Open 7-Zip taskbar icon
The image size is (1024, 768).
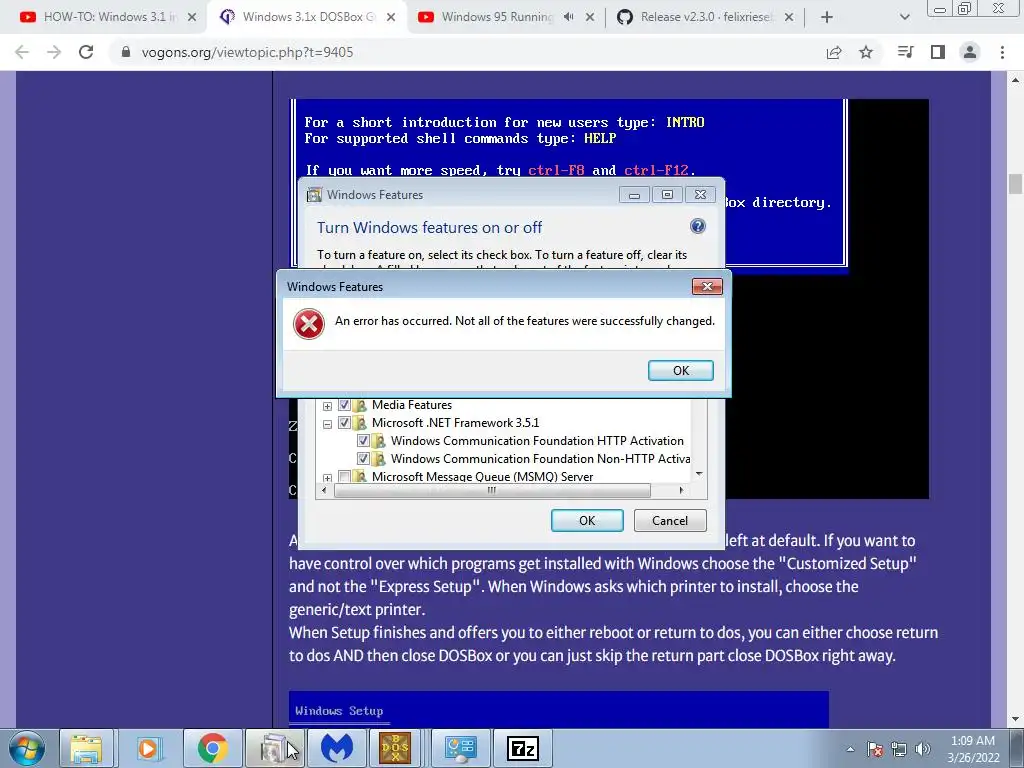click(x=522, y=748)
